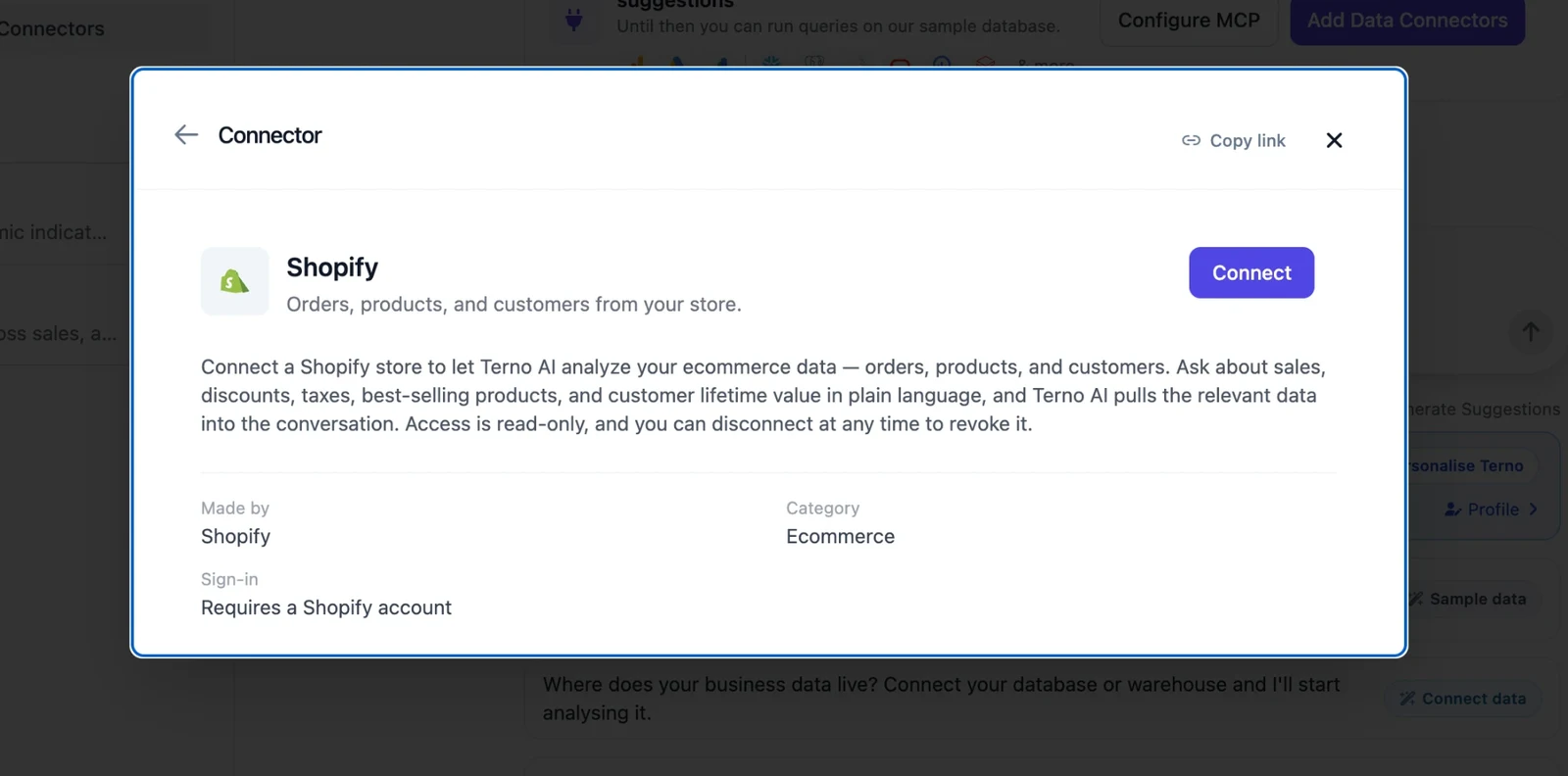The width and height of the screenshot is (1568, 776).
Task: Click the Connect data chip in background
Action: [1462, 699]
